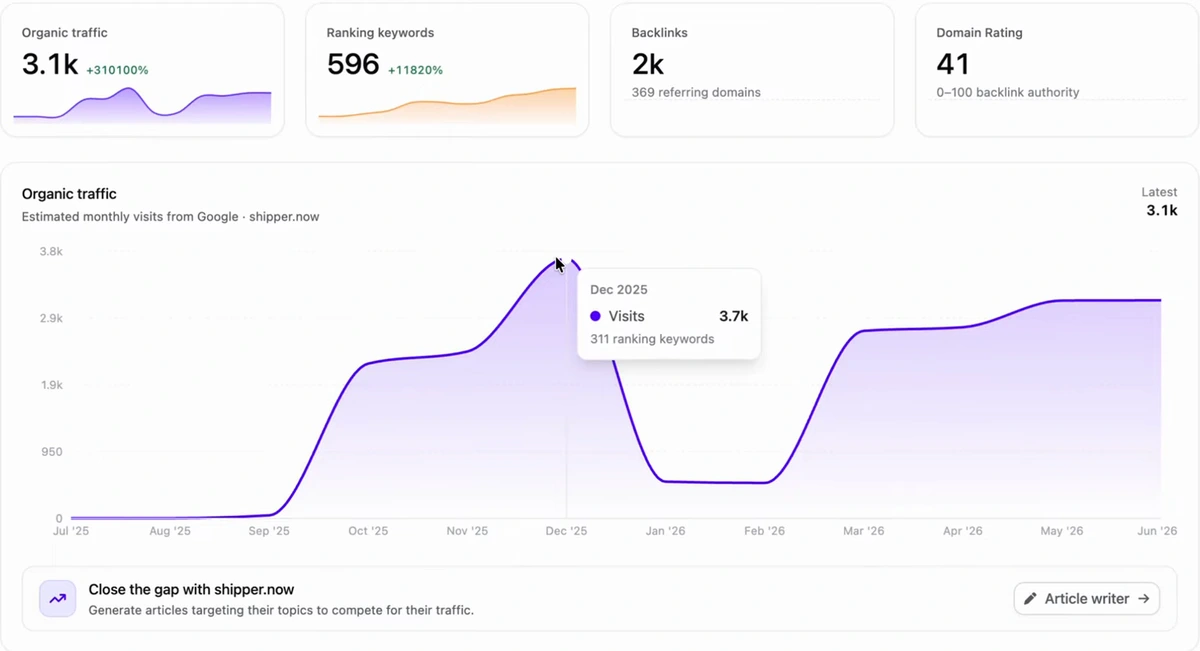Click the purple Visits dot in tooltip
The width and height of the screenshot is (1200, 651).
point(595,316)
